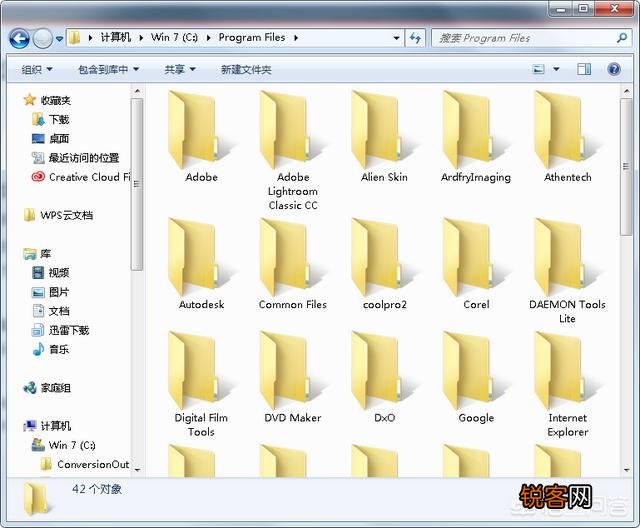
Task: Refresh the Program Files folder view
Action: click(416, 38)
